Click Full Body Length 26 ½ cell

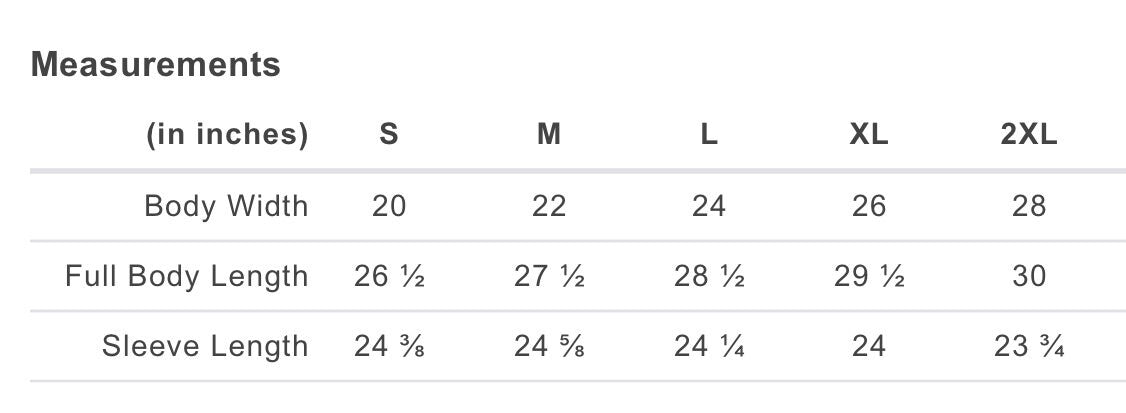389,276
